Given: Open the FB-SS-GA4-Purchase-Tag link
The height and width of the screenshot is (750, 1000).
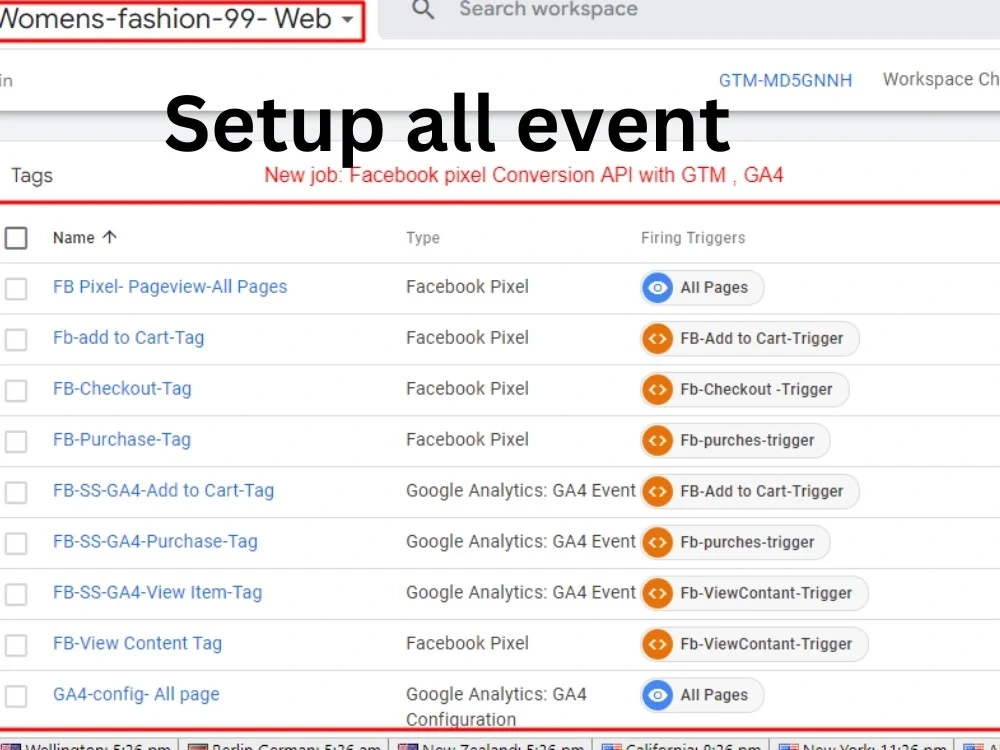Looking at the screenshot, I should [156, 542].
